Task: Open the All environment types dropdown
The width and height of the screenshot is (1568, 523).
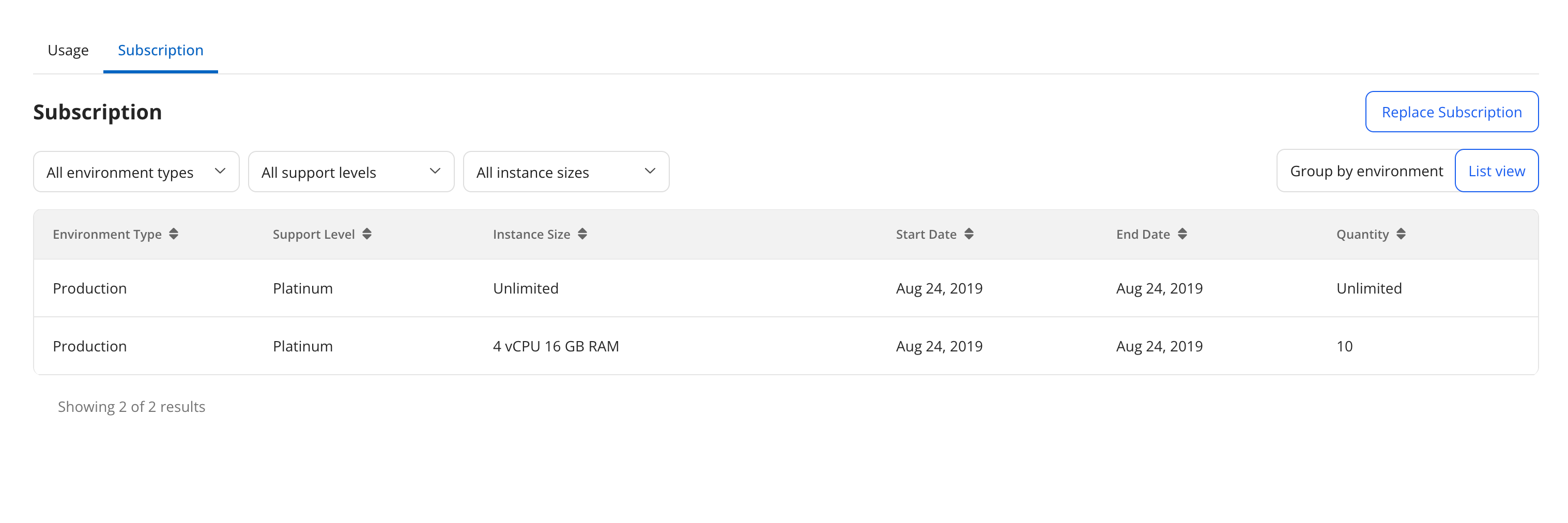Action: [x=136, y=172]
